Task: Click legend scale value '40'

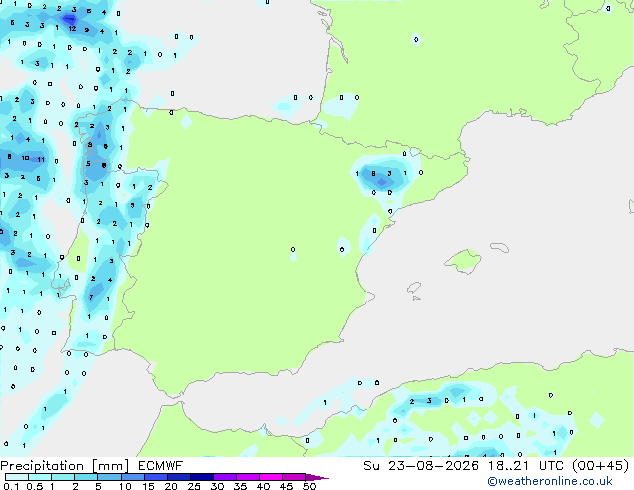Action: (x=263, y=486)
